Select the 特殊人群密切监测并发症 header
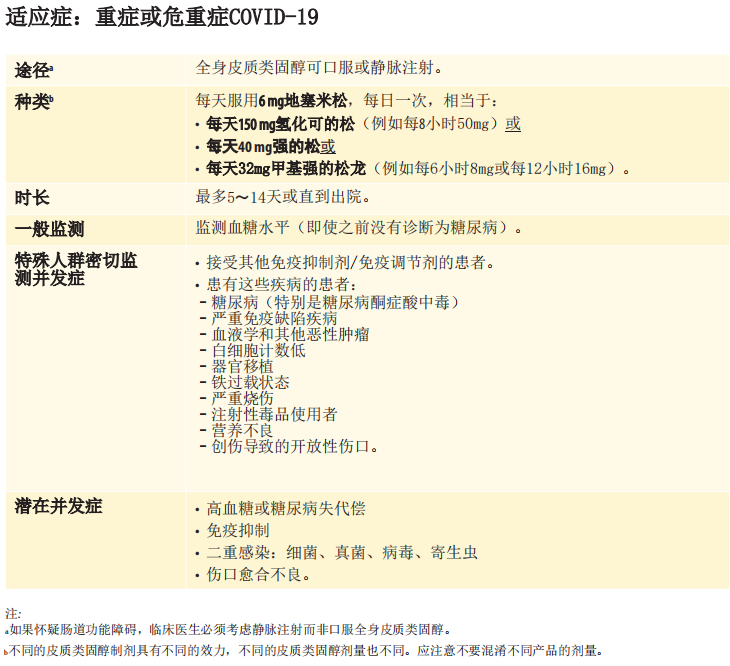This screenshot has width=730, height=666. [76, 269]
